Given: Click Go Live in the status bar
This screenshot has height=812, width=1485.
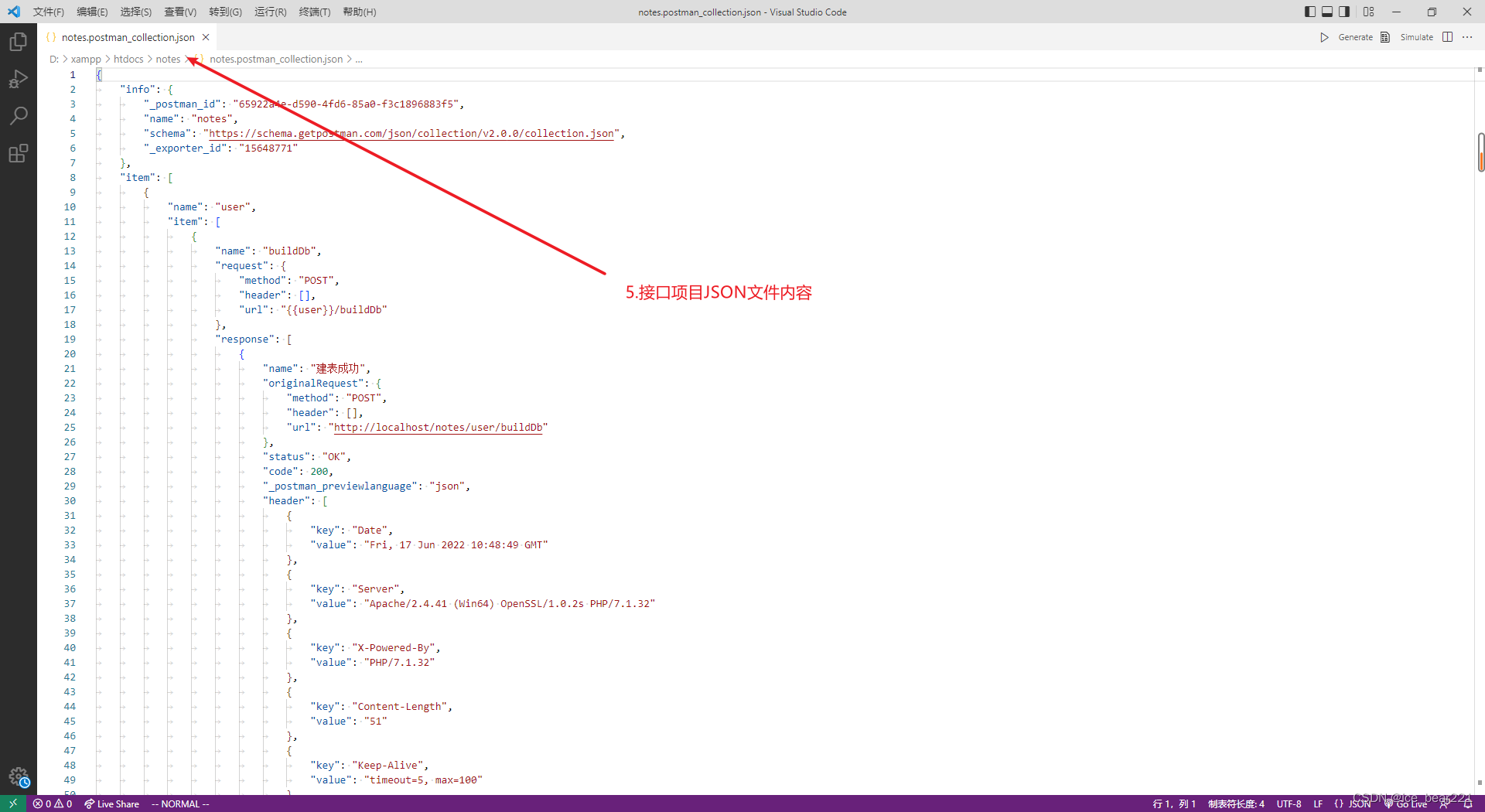Looking at the screenshot, I should coord(1405,804).
